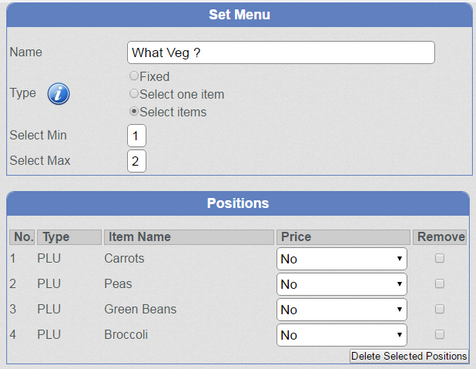Image resolution: width=476 pixels, height=369 pixels.
Task: Check the Remove box for Broccoli
Action: coord(440,334)
